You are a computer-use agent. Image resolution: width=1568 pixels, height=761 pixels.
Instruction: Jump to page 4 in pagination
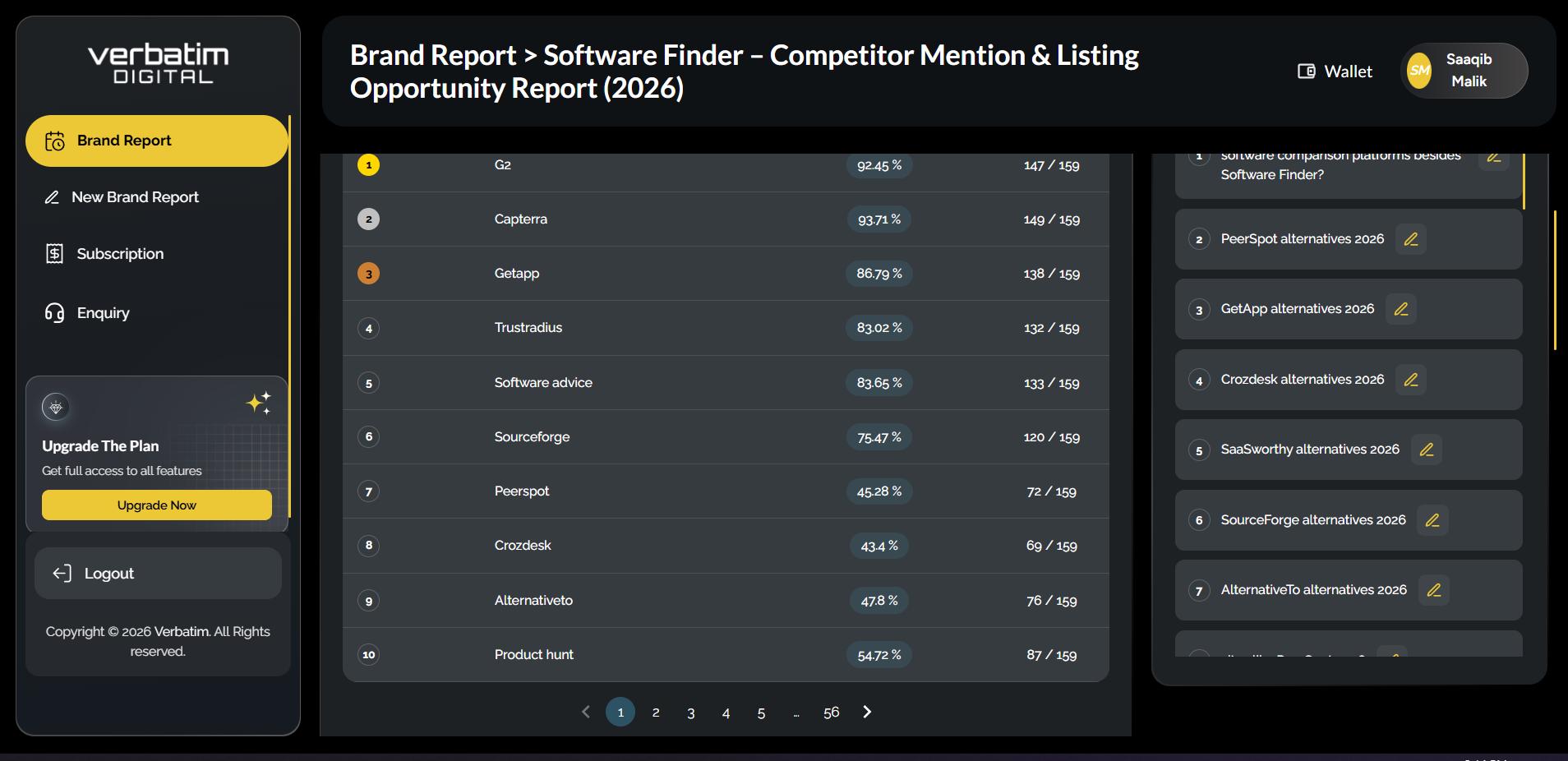pos(726,713)
